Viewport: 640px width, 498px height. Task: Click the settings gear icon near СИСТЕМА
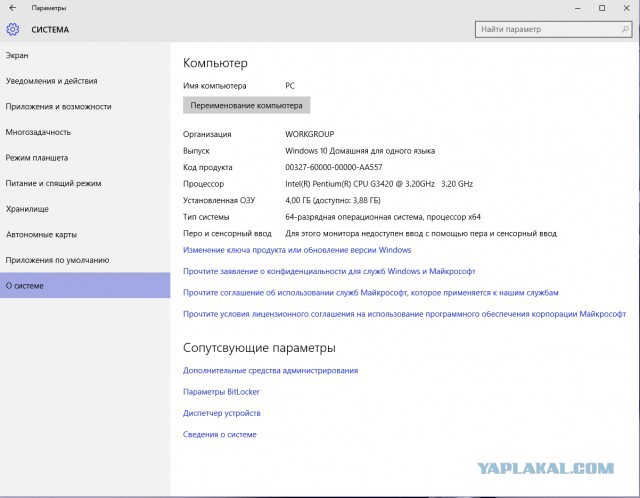tap(13, 29)
